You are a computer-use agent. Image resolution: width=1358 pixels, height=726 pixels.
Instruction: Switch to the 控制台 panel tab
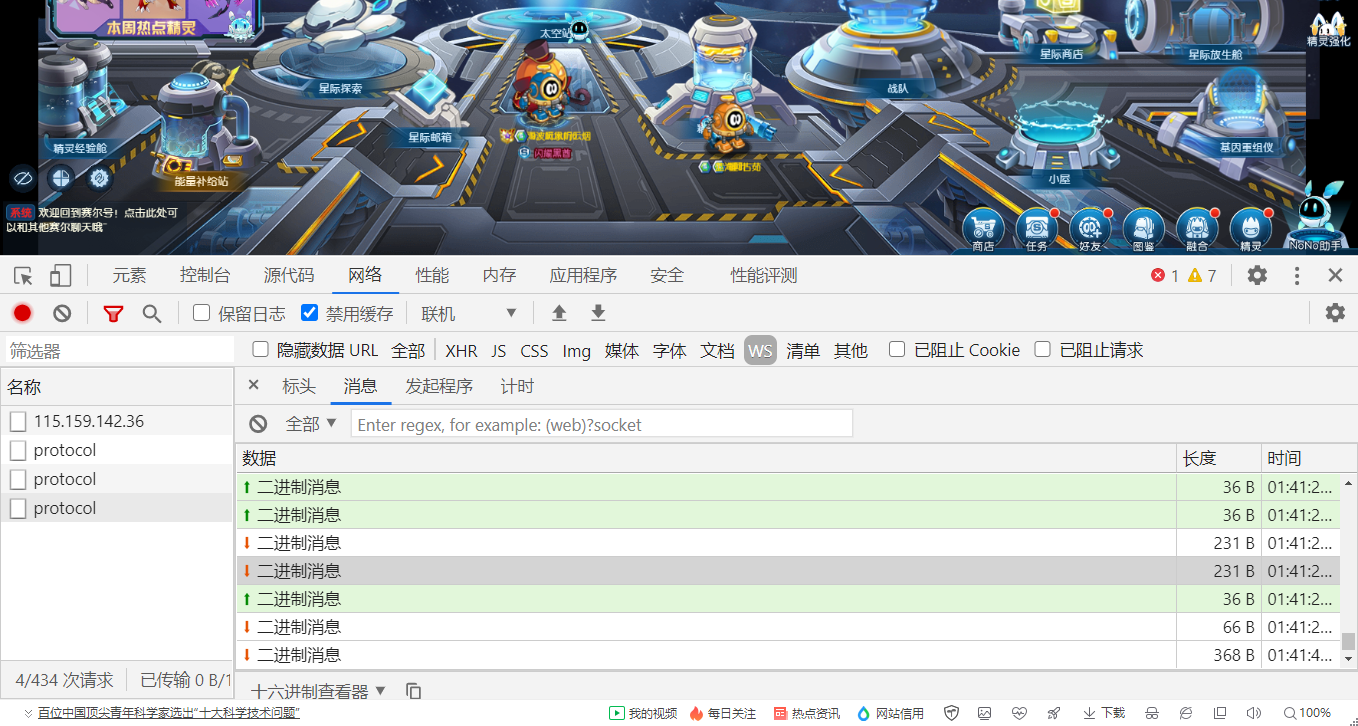click(205, 275)
